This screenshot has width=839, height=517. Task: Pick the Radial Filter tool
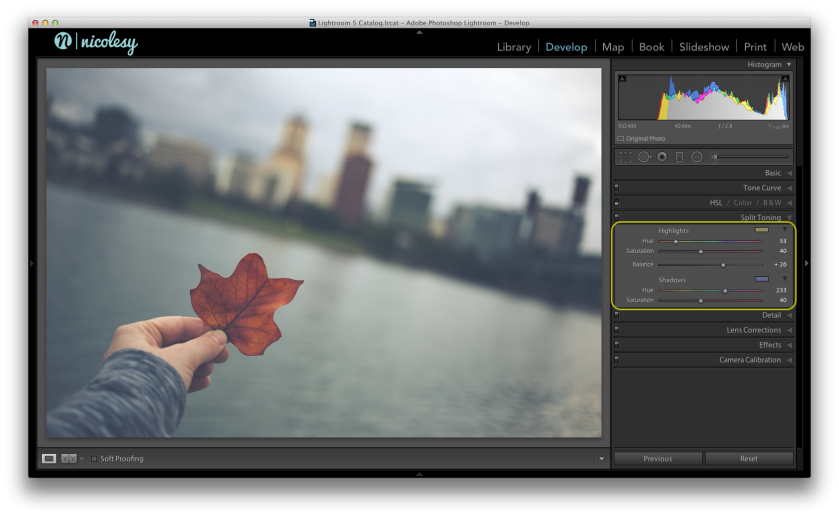[x=696, y=157]
